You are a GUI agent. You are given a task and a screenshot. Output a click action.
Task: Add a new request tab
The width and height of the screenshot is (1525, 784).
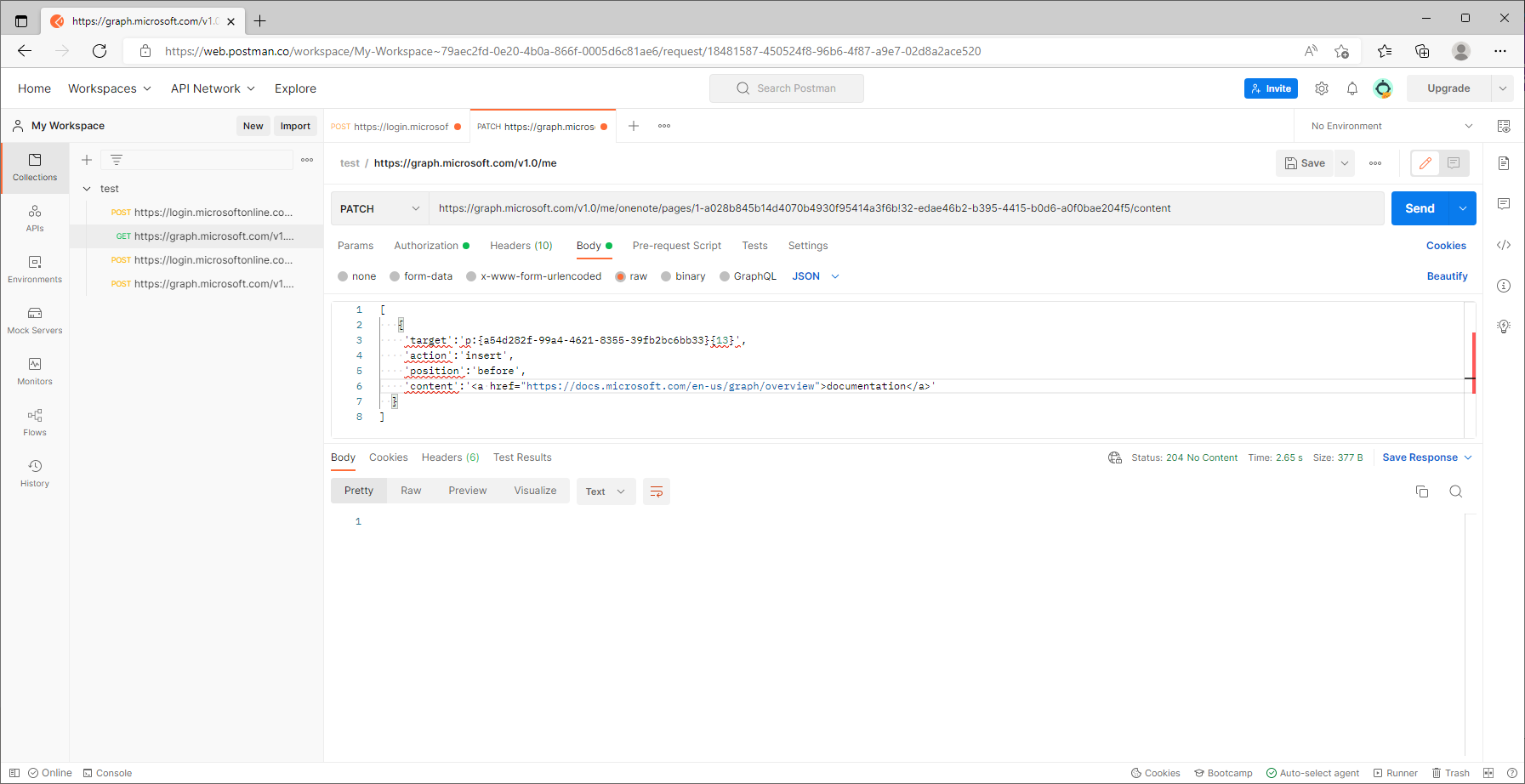(634, 126)
